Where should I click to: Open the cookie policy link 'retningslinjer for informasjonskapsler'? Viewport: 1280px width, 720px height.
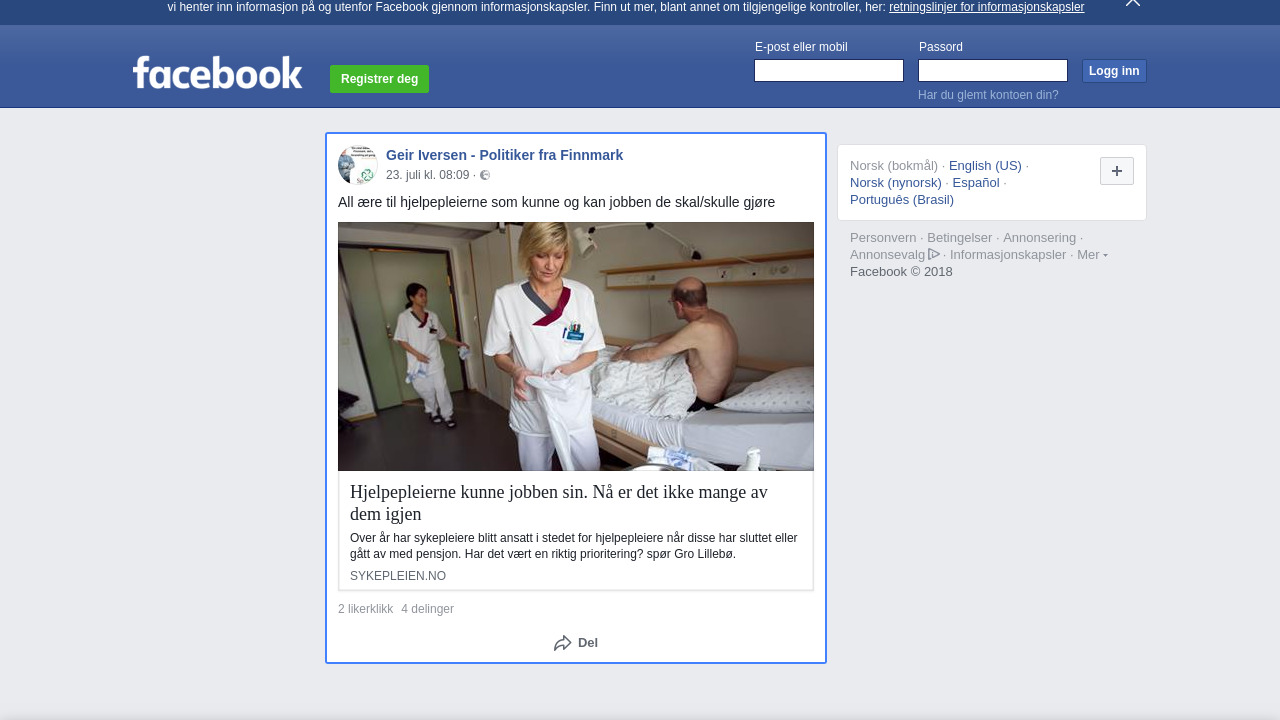pyautogui.click(x=986, y=7)
